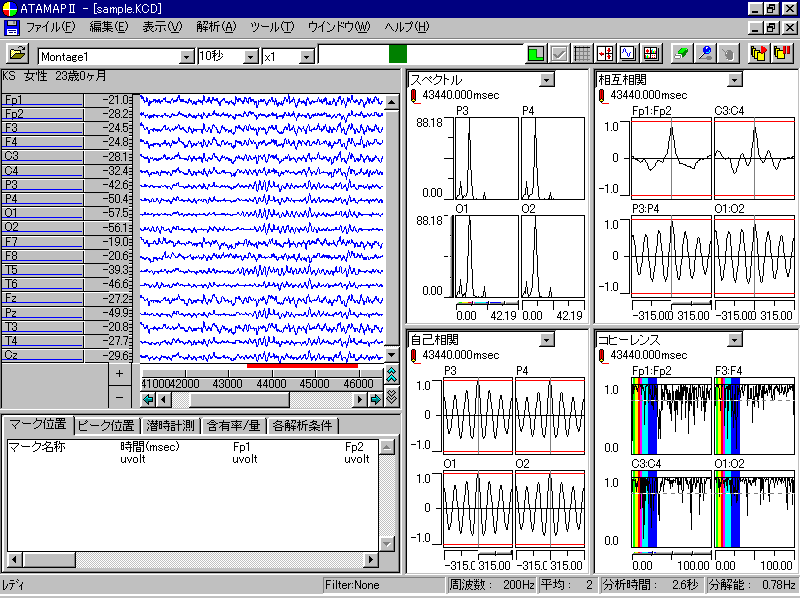The height and width of the screenshot is (598, 800).
Task: Click the grid toolbar icon
Action: tap(582, 55)
